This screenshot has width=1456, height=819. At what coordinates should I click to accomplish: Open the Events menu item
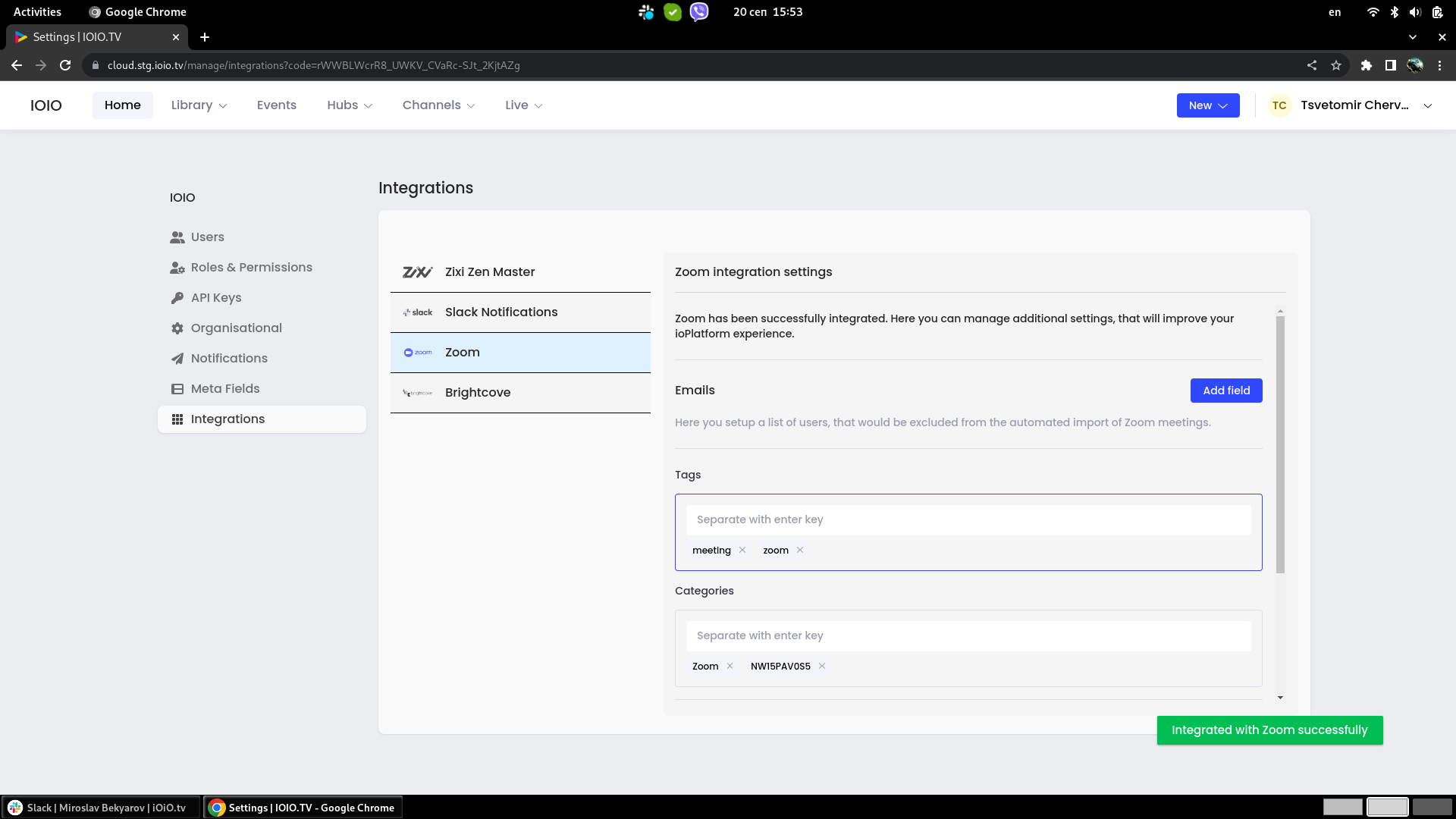(277, 105)
